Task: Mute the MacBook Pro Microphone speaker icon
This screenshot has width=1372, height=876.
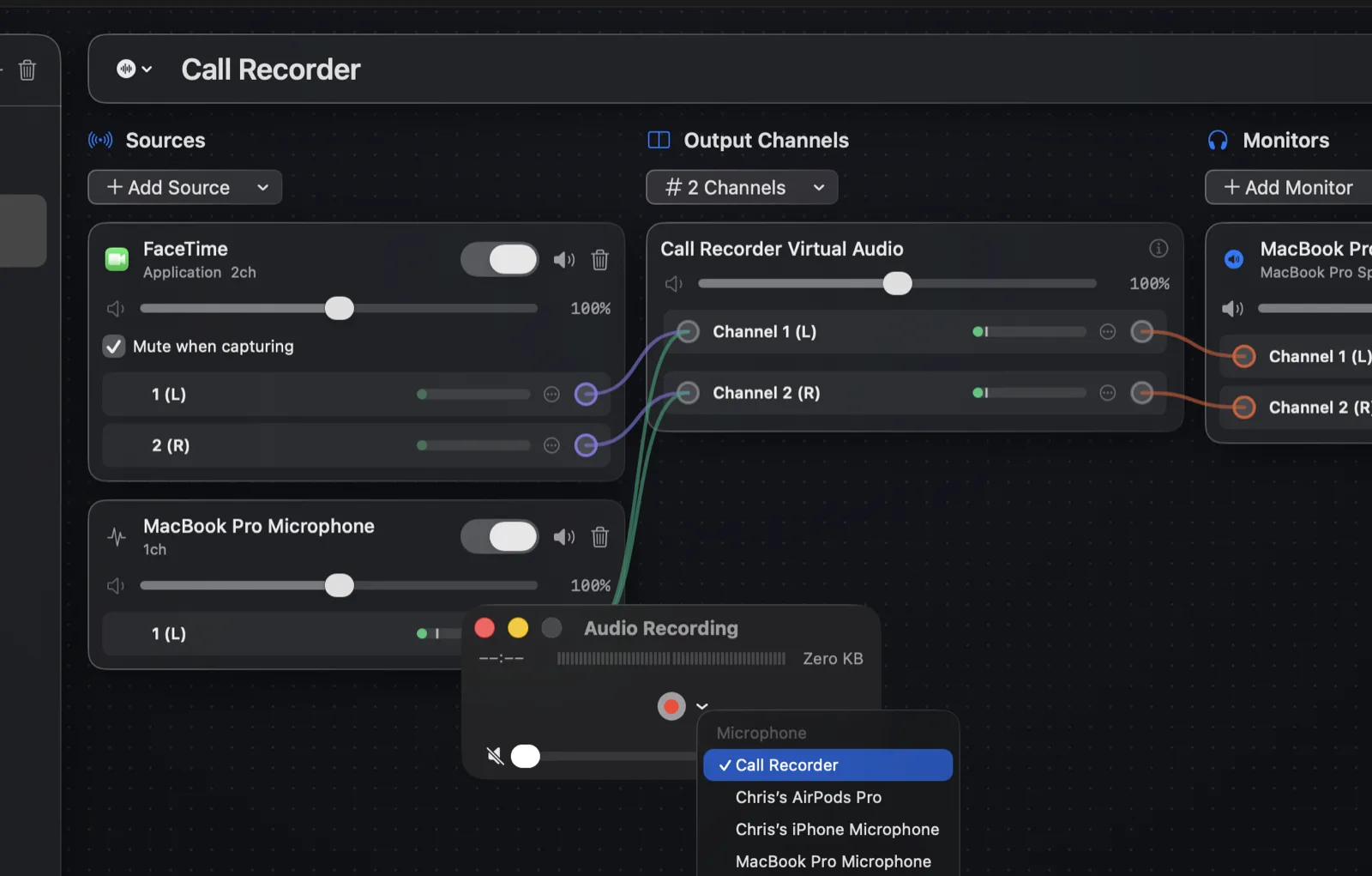Action: pos(564,537)
